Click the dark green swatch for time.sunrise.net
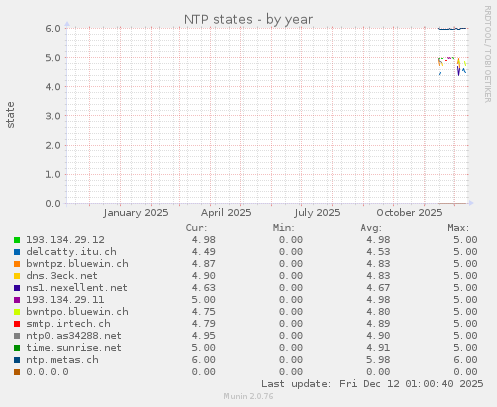Image resolution: width=497 pixels, height=407 pixels. 17,348
